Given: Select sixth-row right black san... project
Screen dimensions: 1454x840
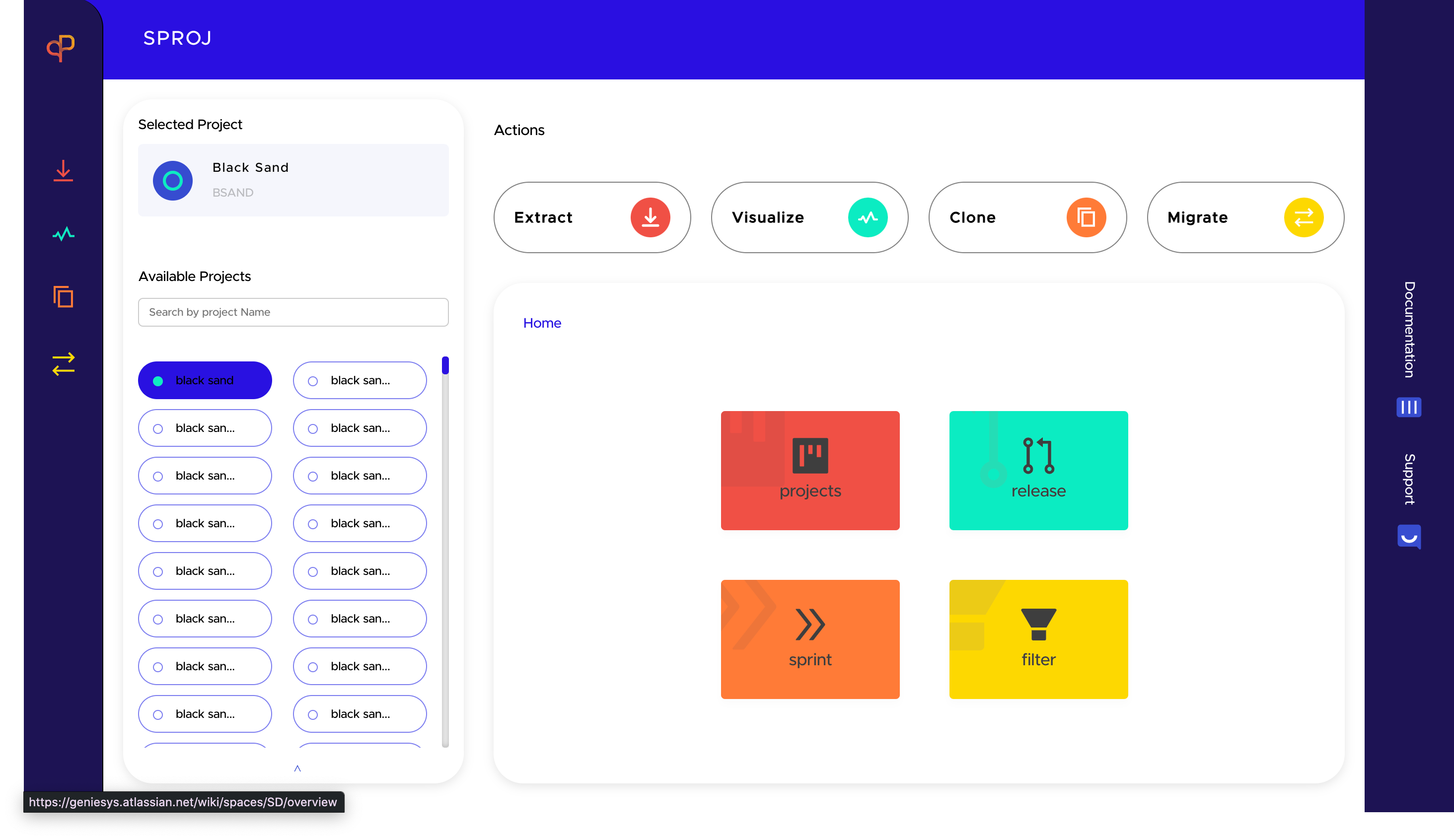Looking at the screenshot, I should tap(360, 619).
